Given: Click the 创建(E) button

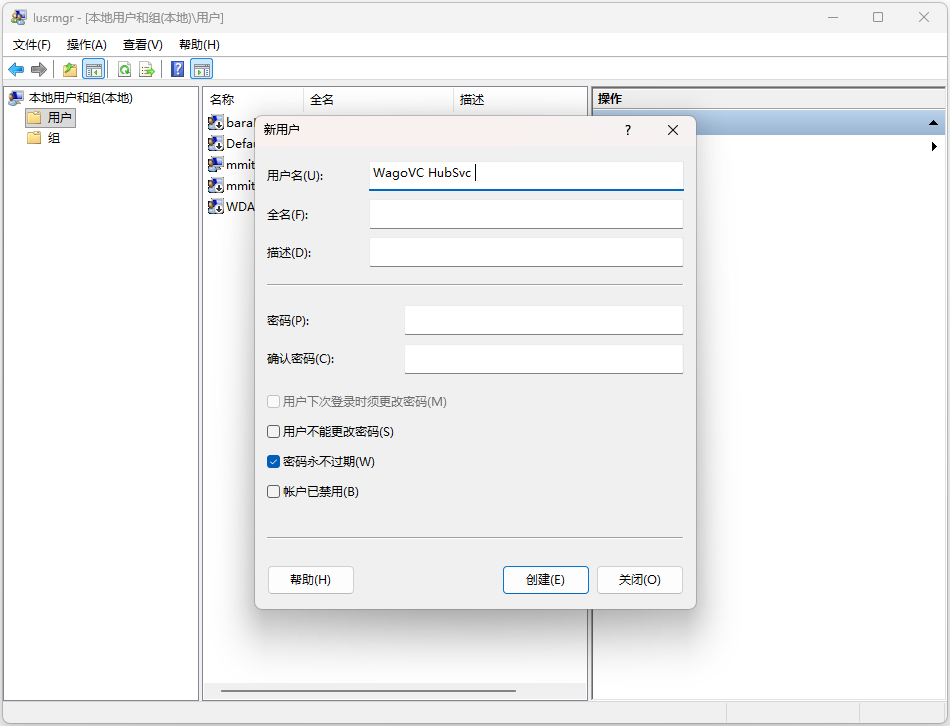Looking at the screenshot, I should [545, 580].
